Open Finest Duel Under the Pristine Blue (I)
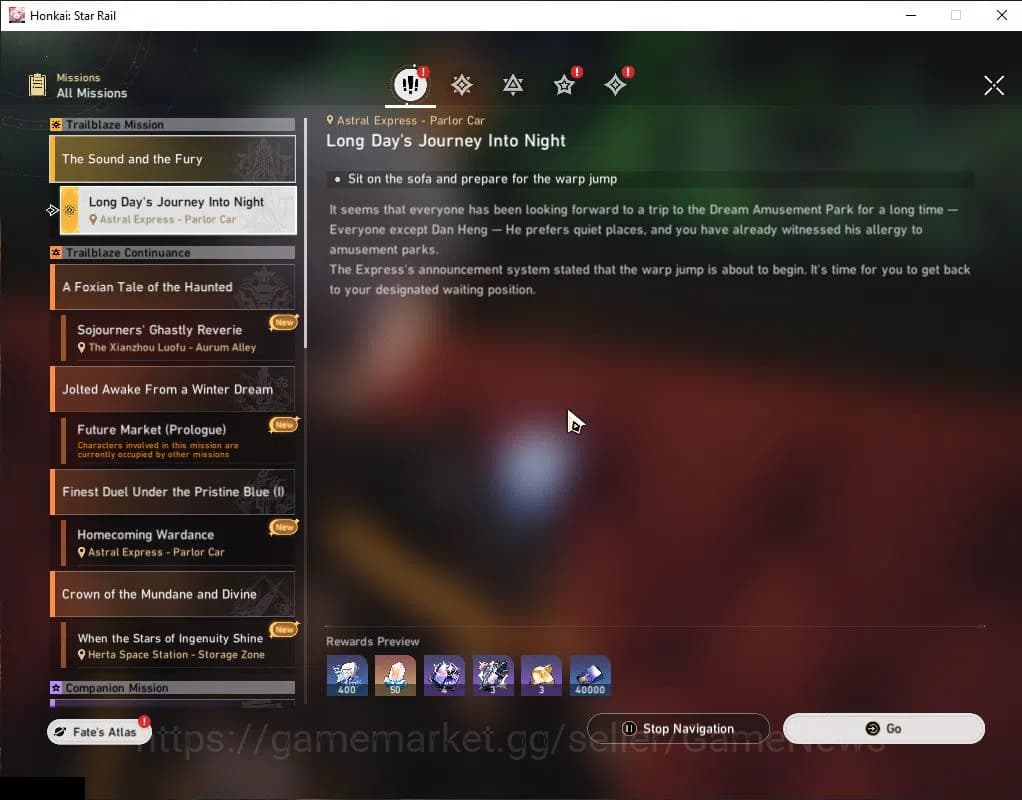This screenshot has width=1022, height=800. (x=173, y=492)
